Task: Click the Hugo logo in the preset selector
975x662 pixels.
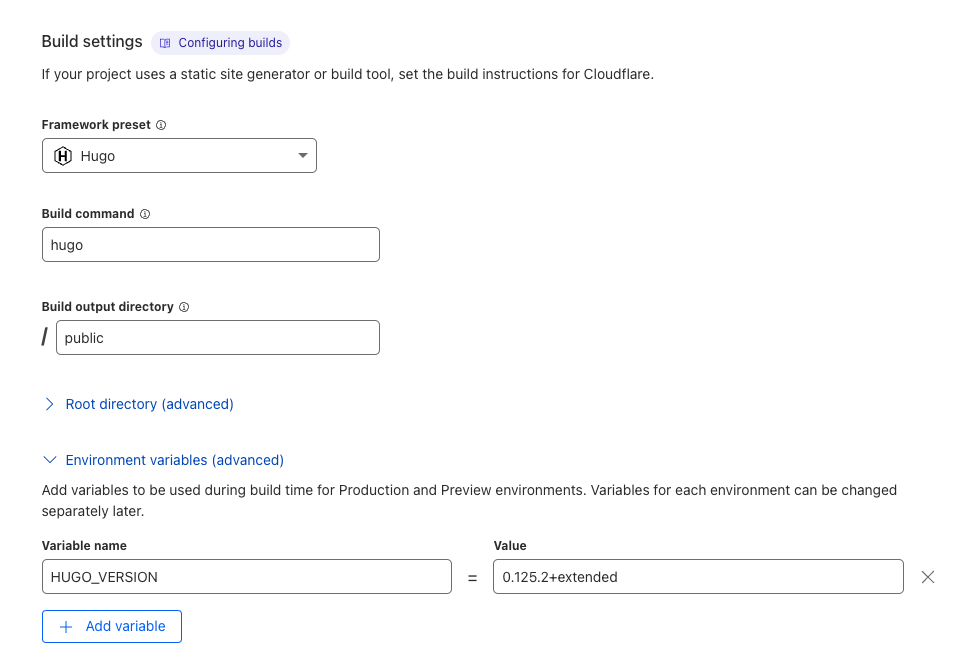Action: [63, 156]
